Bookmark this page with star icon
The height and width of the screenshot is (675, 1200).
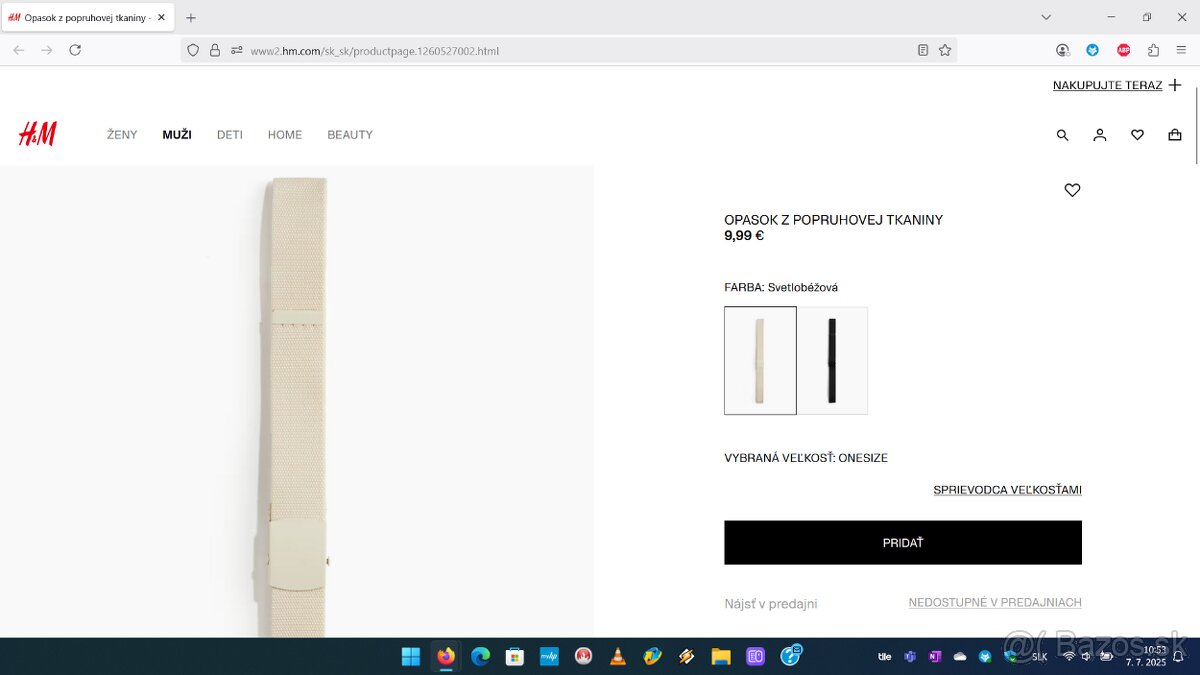945,50
